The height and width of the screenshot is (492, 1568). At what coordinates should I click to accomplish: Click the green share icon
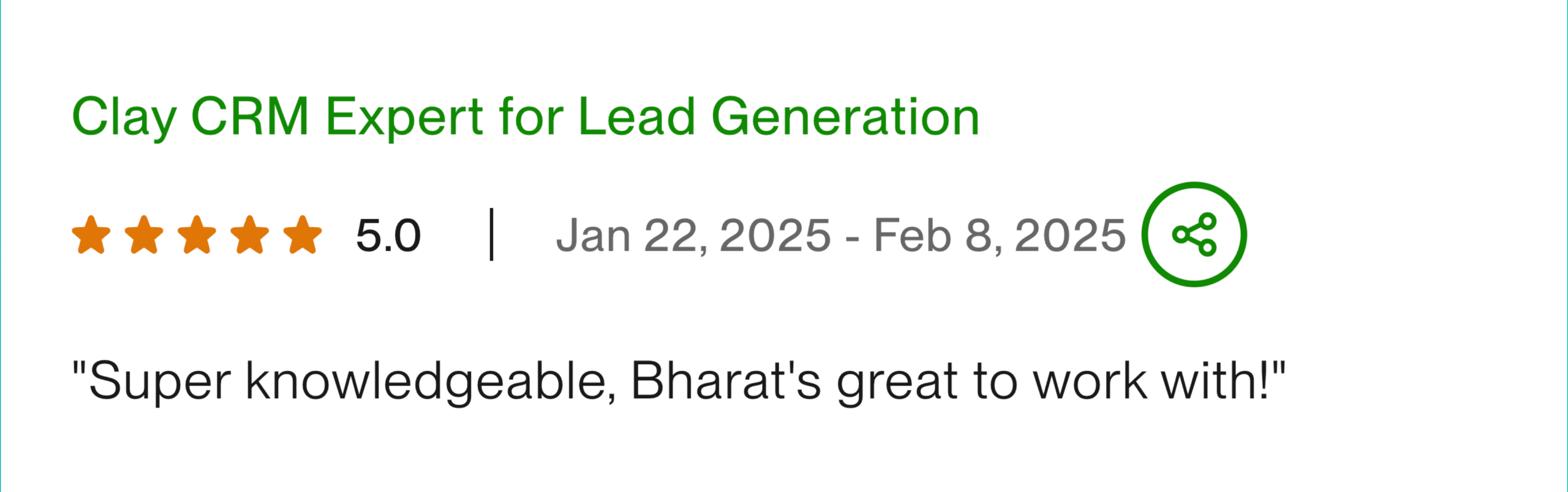1194,234
